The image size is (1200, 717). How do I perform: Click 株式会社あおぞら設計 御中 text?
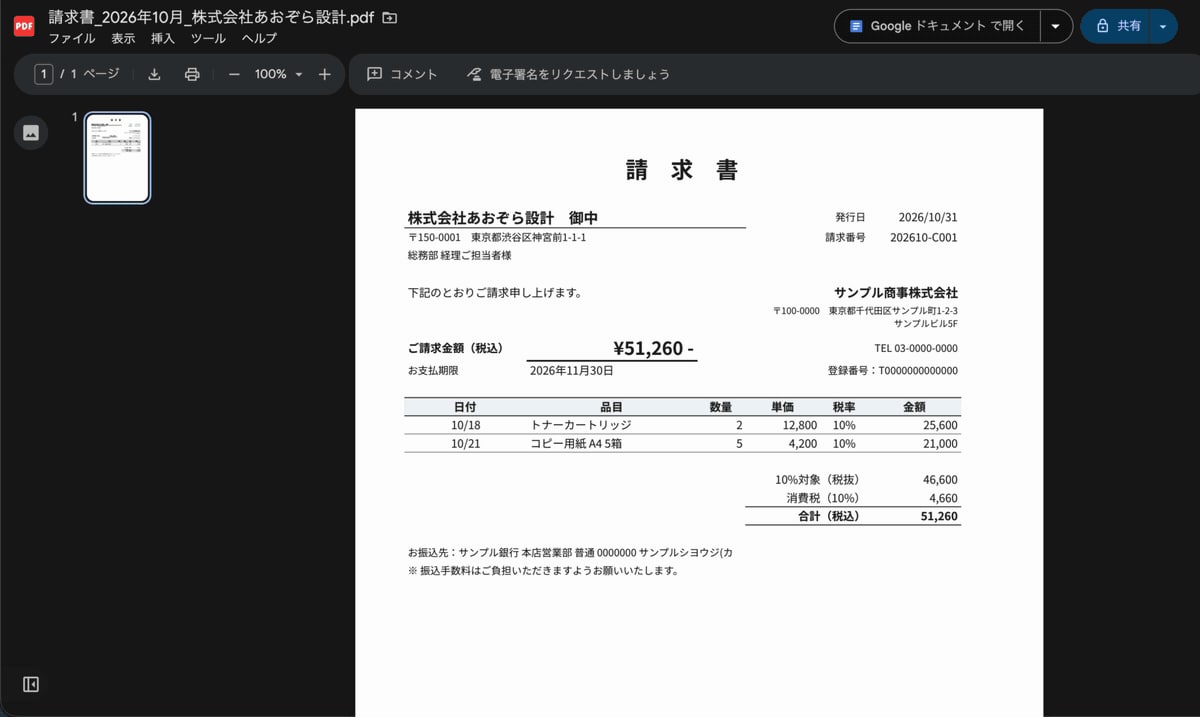pos(503,218)
